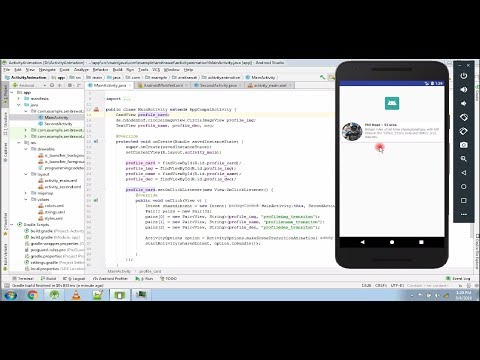The width and height of the screenshot is (480, 360).
Task: Tap the green Android logo in app
Action: pos(392,103)
